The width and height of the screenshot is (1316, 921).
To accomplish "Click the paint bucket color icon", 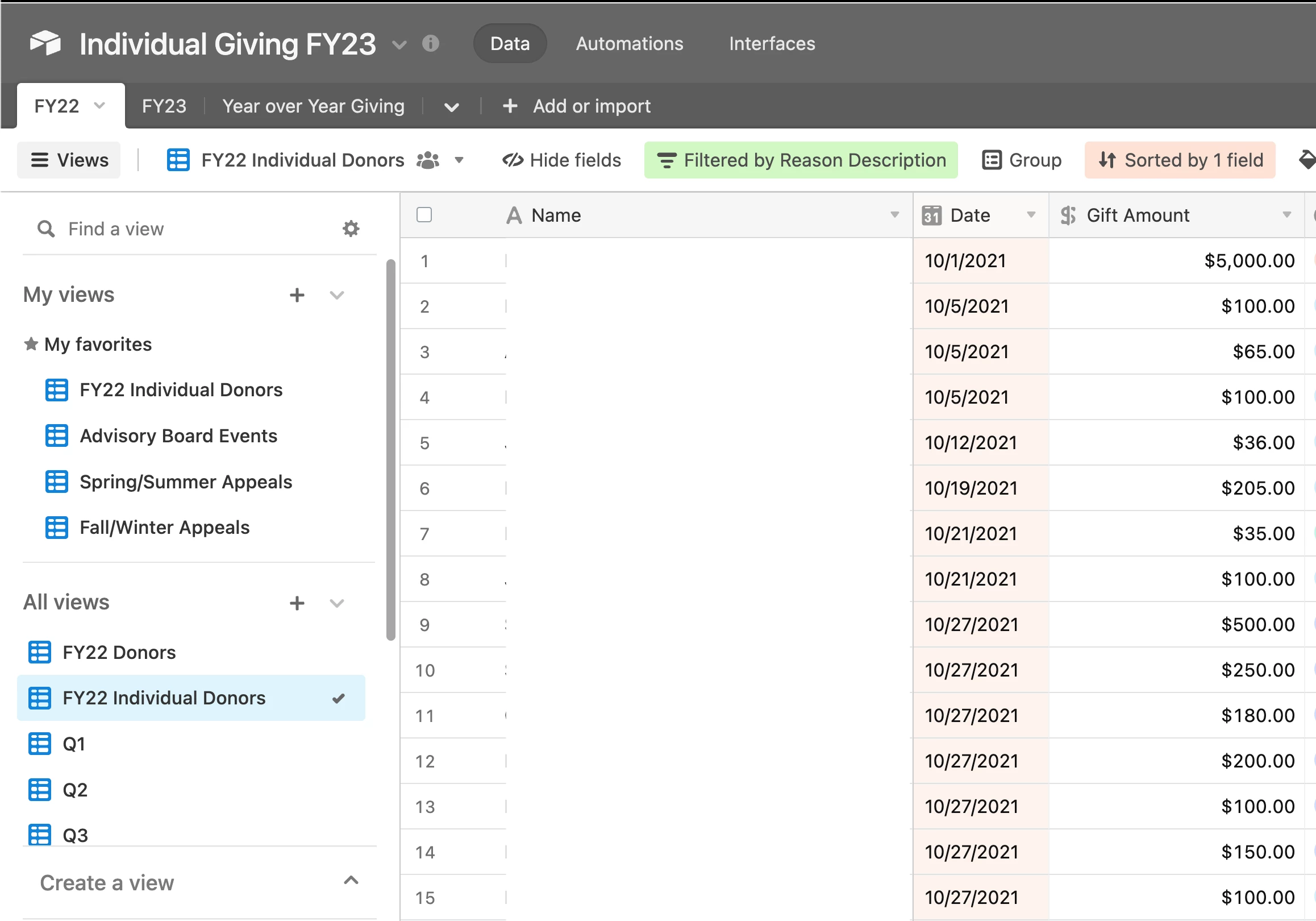I will (x=1307, y=160).
